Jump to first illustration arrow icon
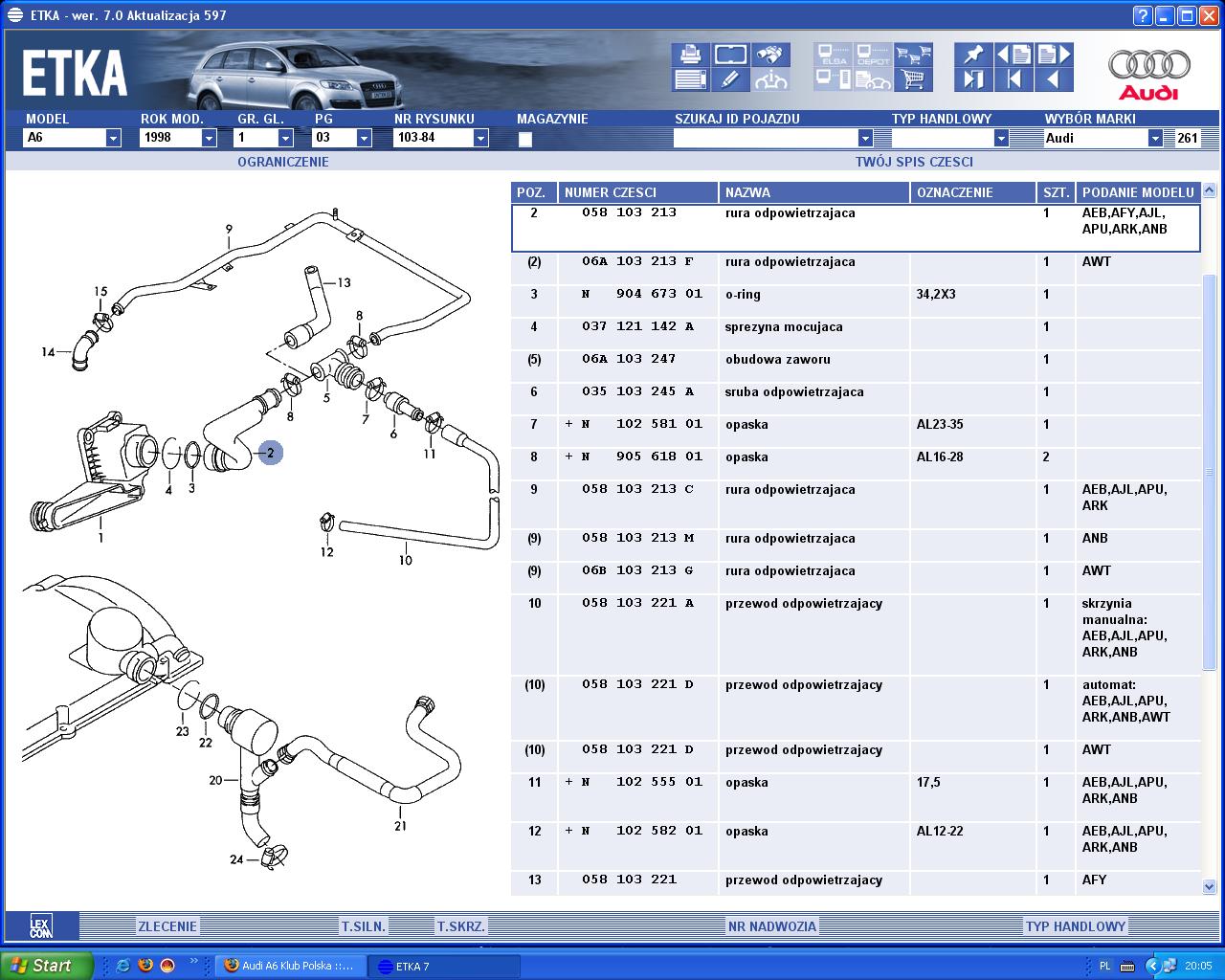 [1013, 79]
